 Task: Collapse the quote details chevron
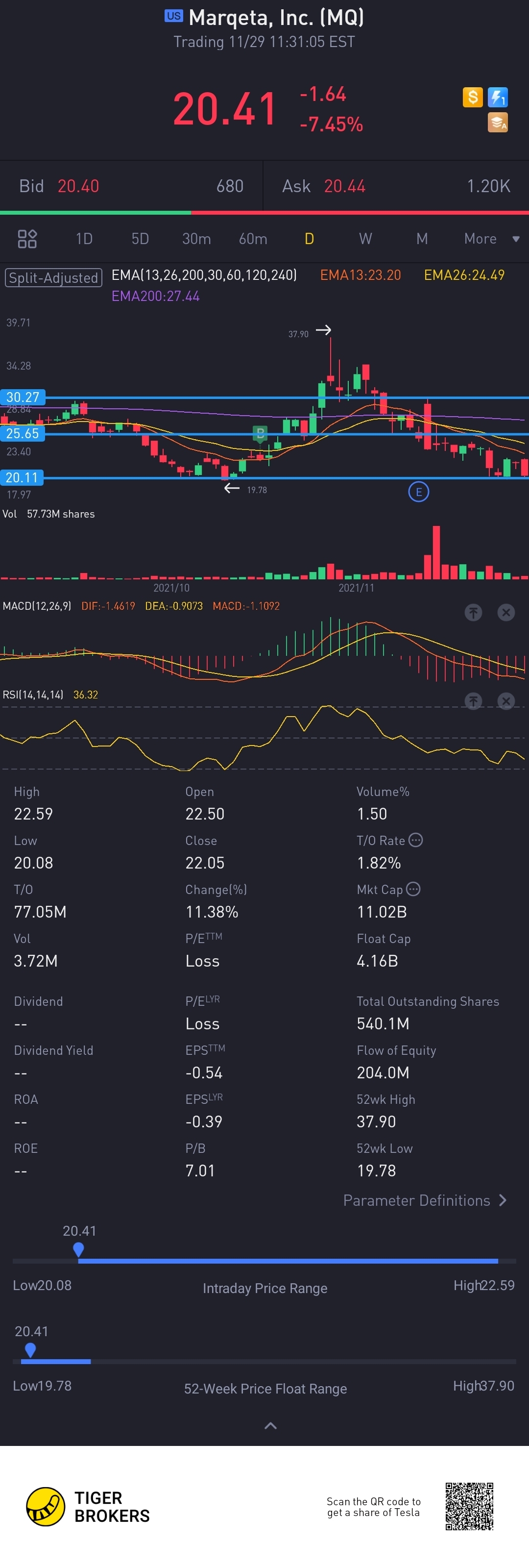(x=270, y=1425)
